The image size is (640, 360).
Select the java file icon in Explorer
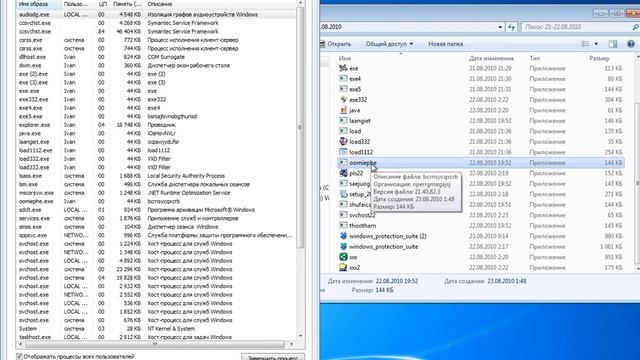tap(343, 110)
